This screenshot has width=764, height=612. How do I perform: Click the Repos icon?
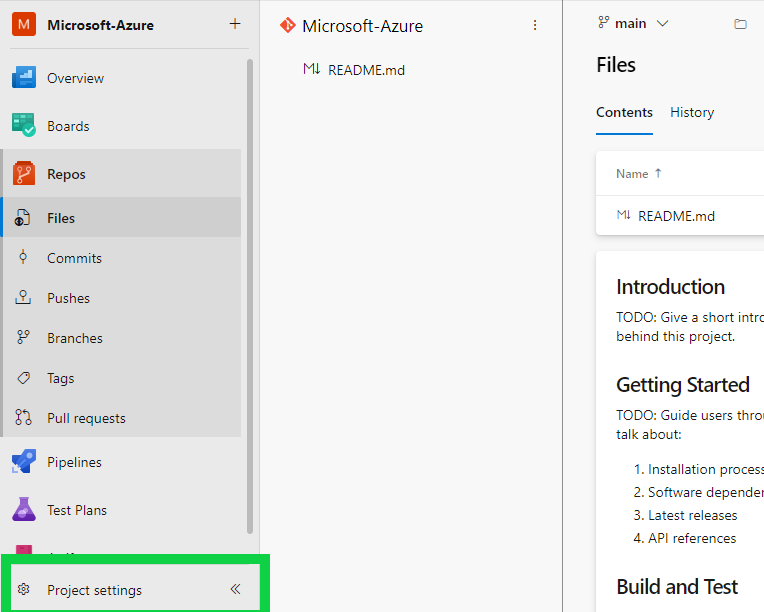point(24,174)
